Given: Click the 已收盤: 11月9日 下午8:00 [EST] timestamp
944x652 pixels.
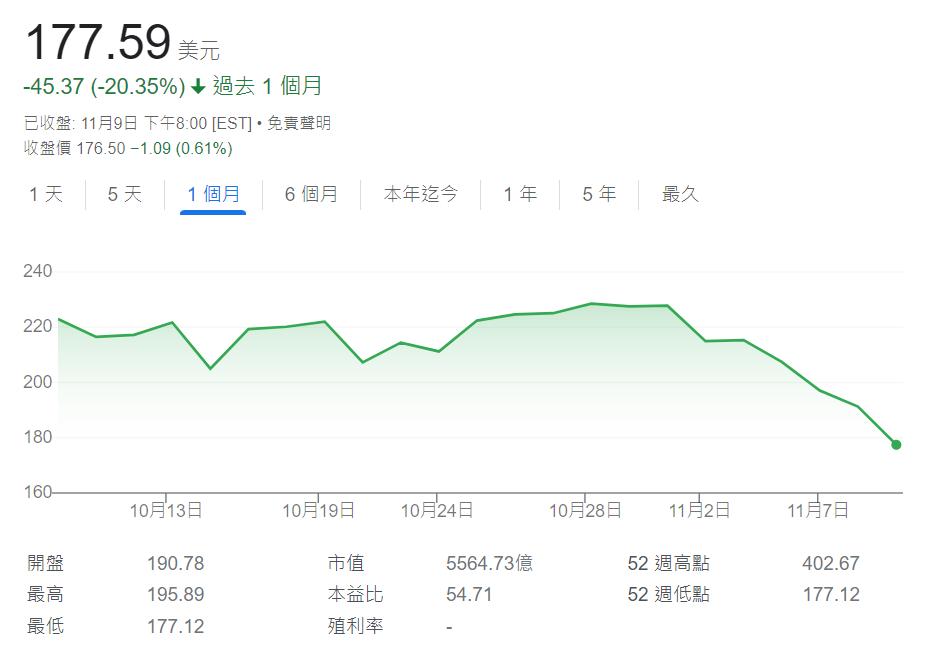Looking at the screenshot, I should click(138, 123).
